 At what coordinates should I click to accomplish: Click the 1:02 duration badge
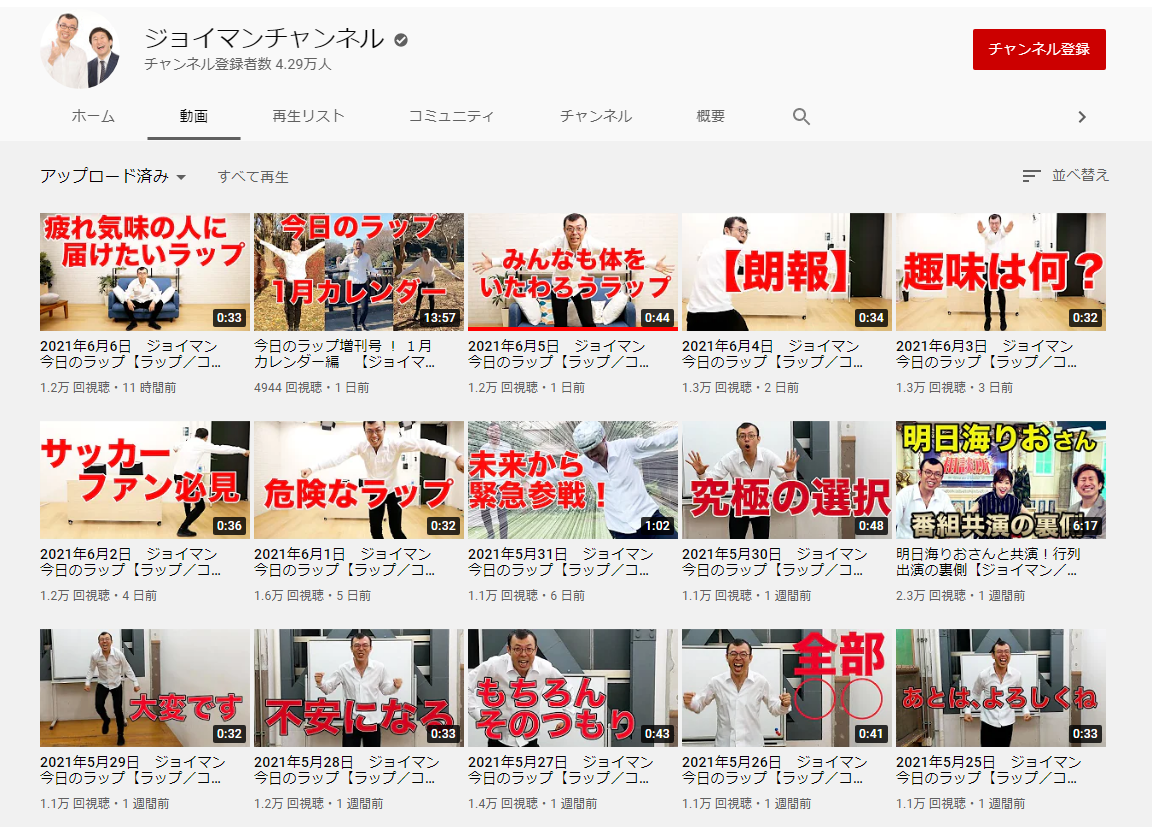(x=657, y=525)
